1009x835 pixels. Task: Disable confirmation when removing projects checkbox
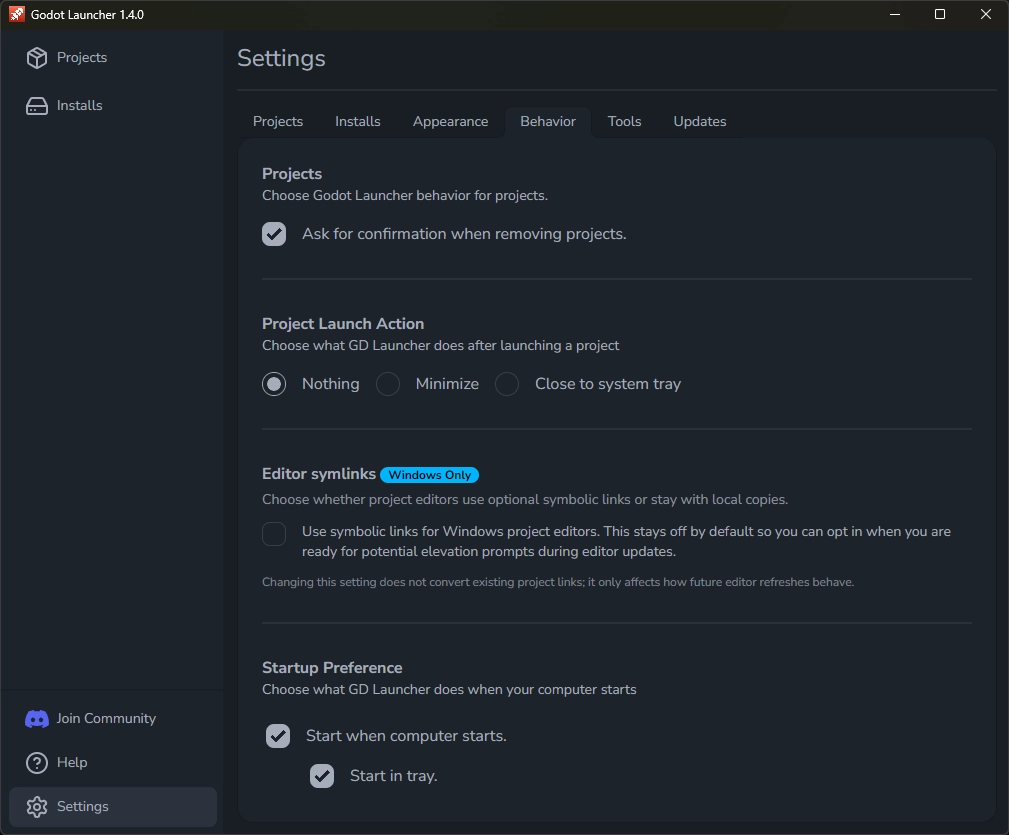click(274, 234)
